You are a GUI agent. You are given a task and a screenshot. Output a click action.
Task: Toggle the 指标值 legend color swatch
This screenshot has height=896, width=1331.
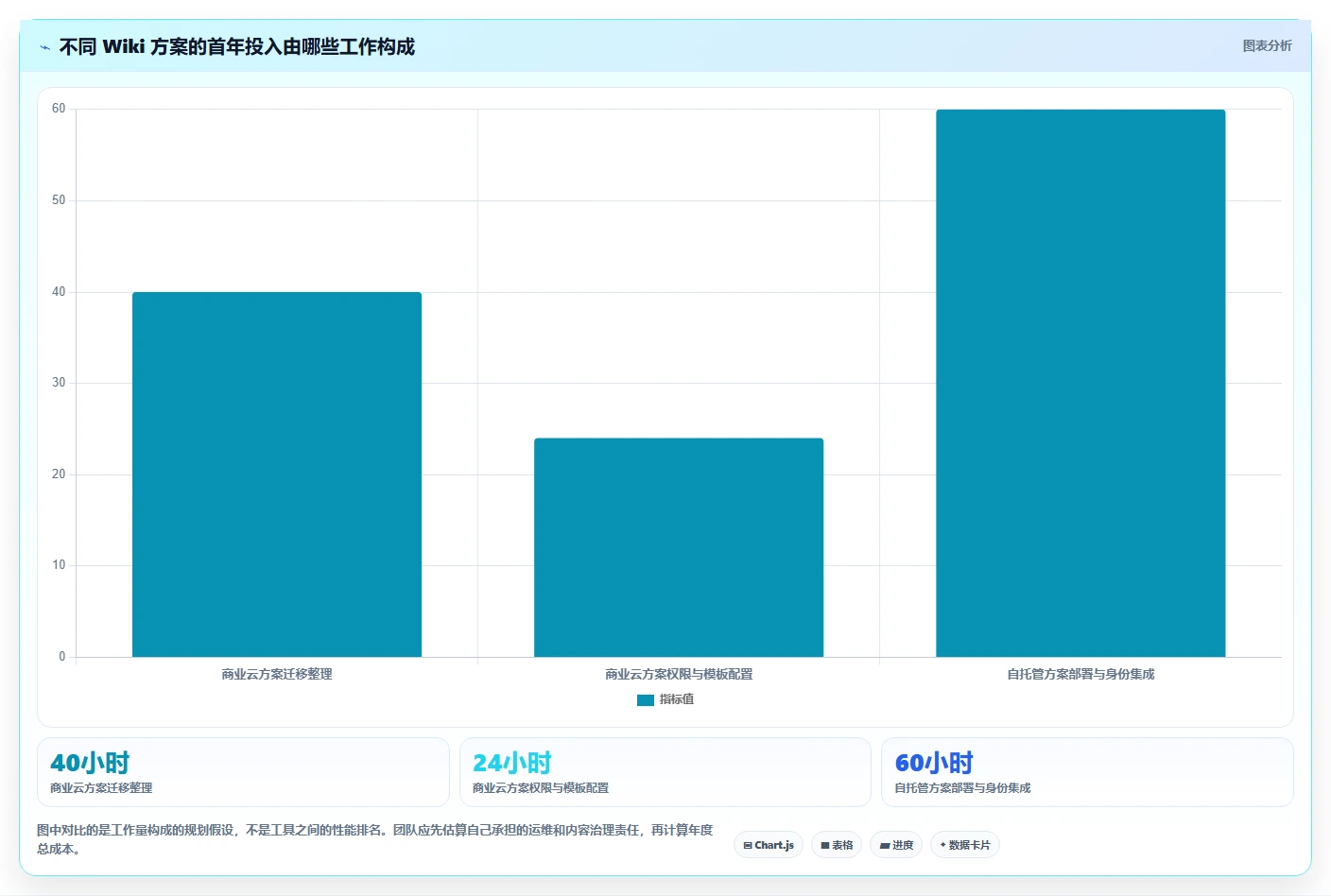pyautogui.click(x=646, y=700)
